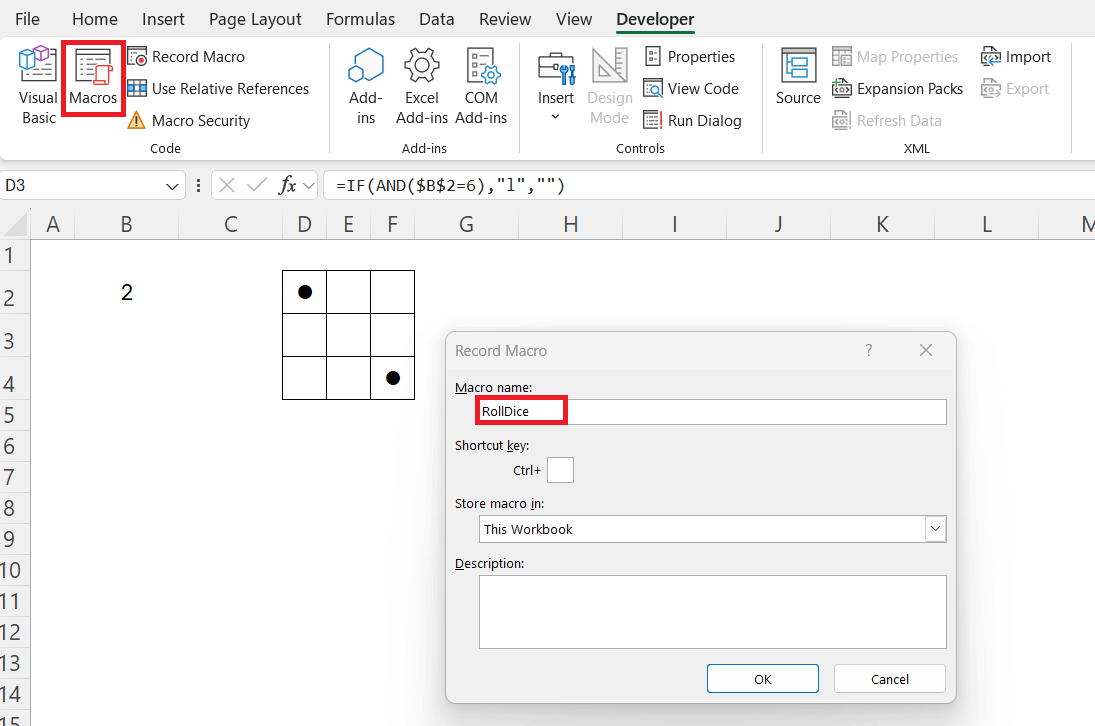Click the Macro name field RollDice
Image resolution: width=1095 pixels, height=726 pixels.
[x=712, y=411]
